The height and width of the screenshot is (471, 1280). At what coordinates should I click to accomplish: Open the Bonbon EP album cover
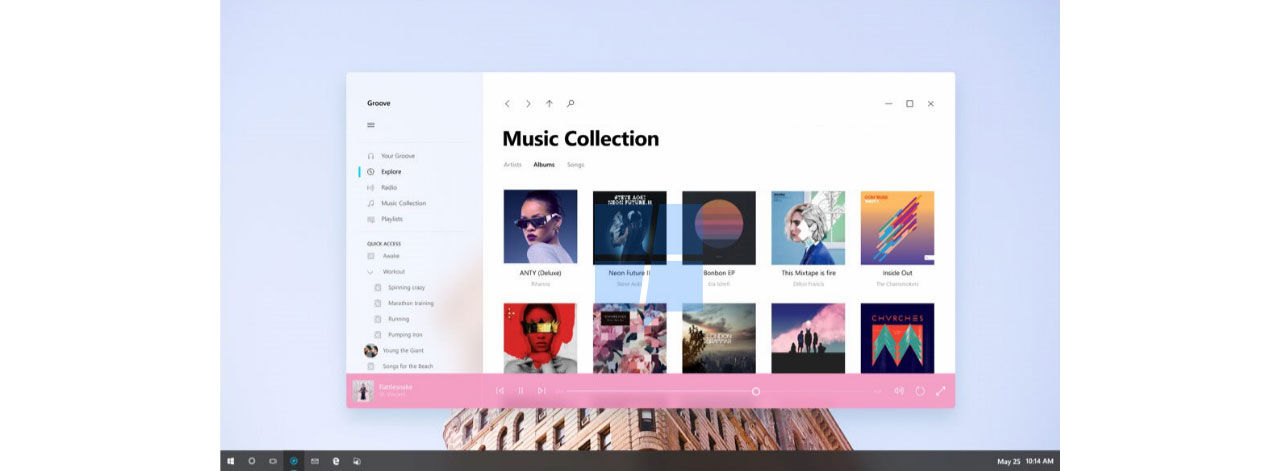tap(719, 227)
